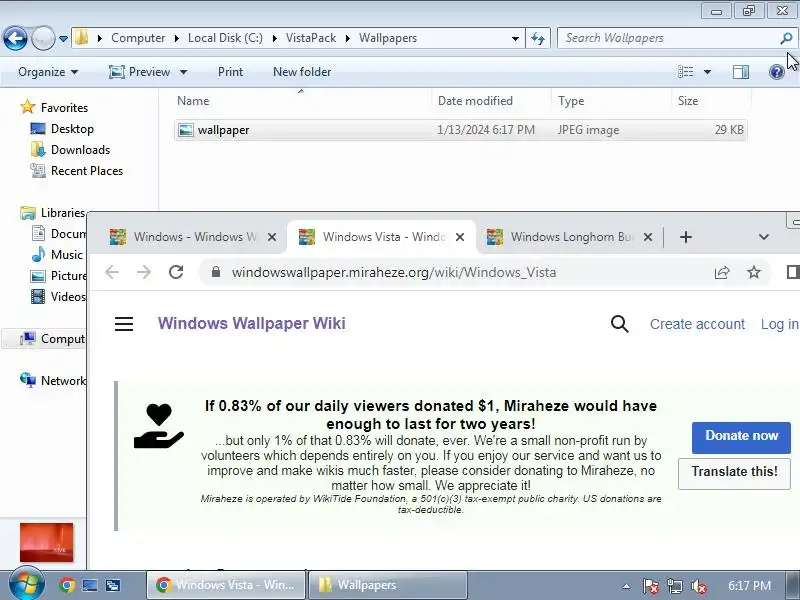Close the Windows Vista tab
800x600 pixels.
(x=460, y=237)
